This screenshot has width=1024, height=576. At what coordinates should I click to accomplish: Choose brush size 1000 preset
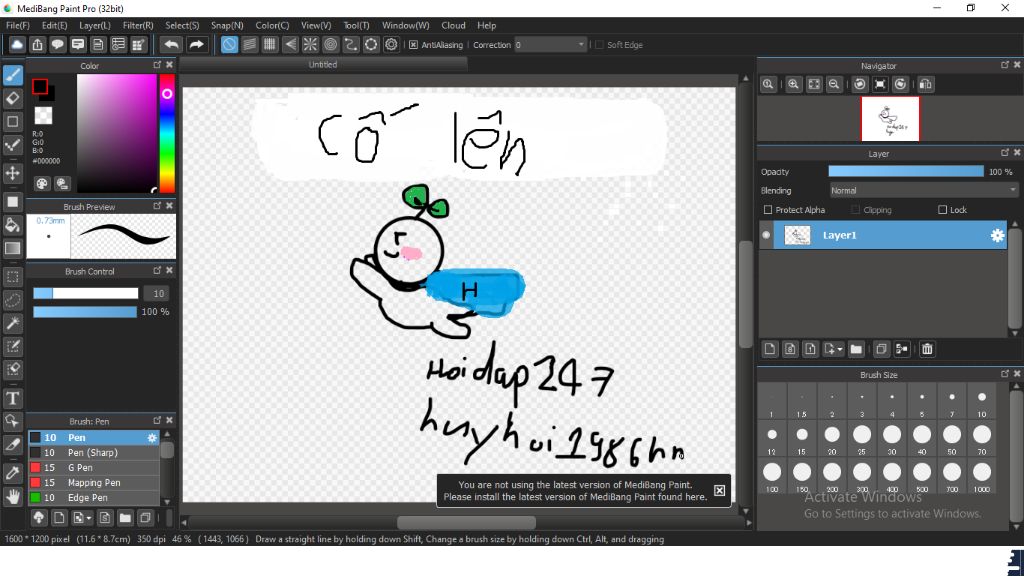(x=982, y=475)
